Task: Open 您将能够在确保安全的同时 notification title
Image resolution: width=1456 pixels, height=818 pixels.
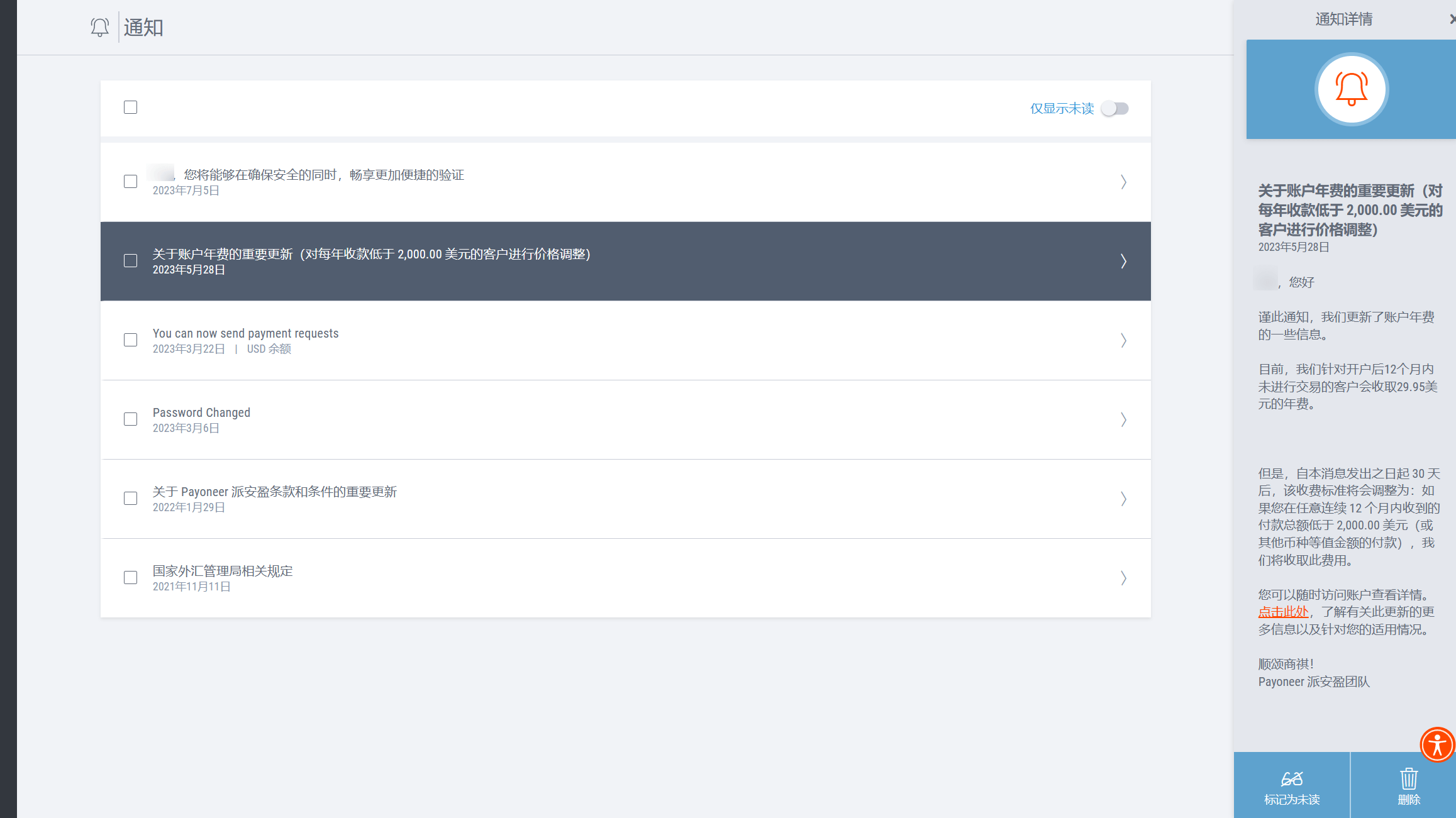Action: [x=324, y=175]
